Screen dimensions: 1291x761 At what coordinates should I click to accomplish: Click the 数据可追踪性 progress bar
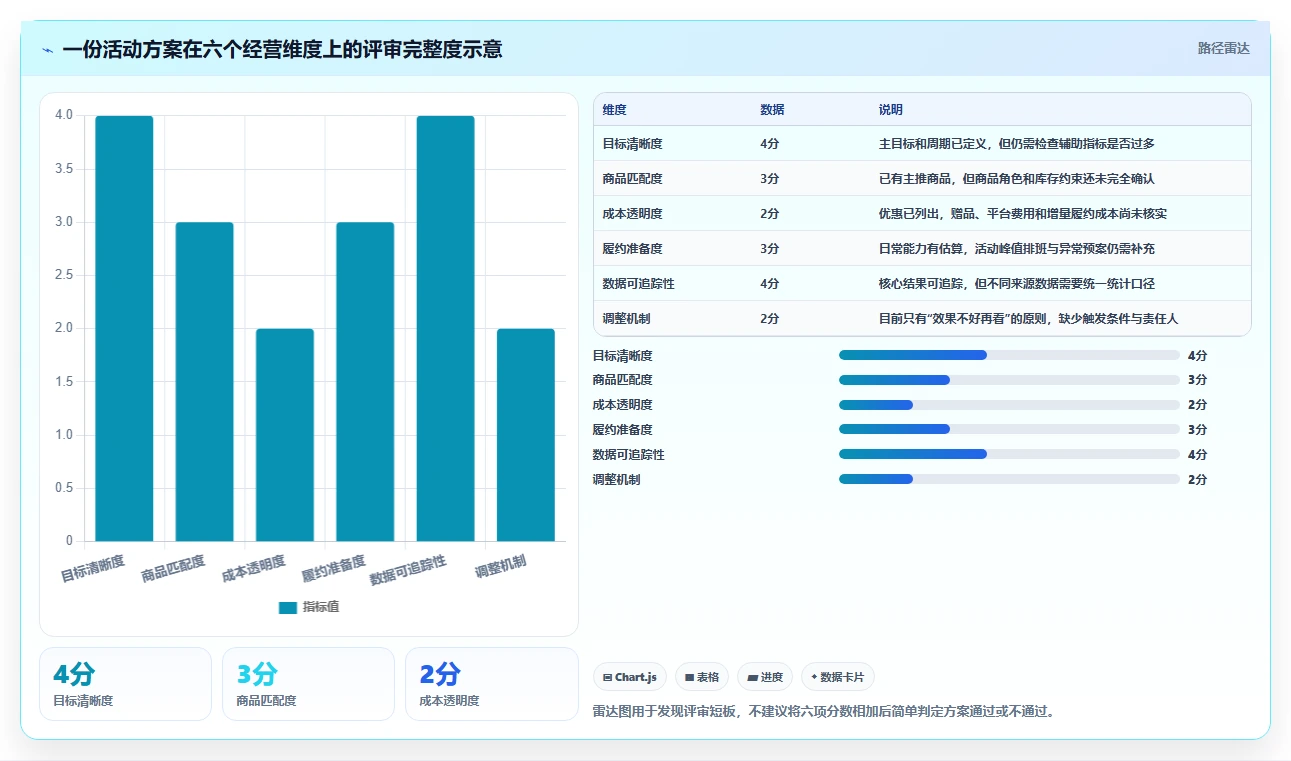pos(1009,454)
